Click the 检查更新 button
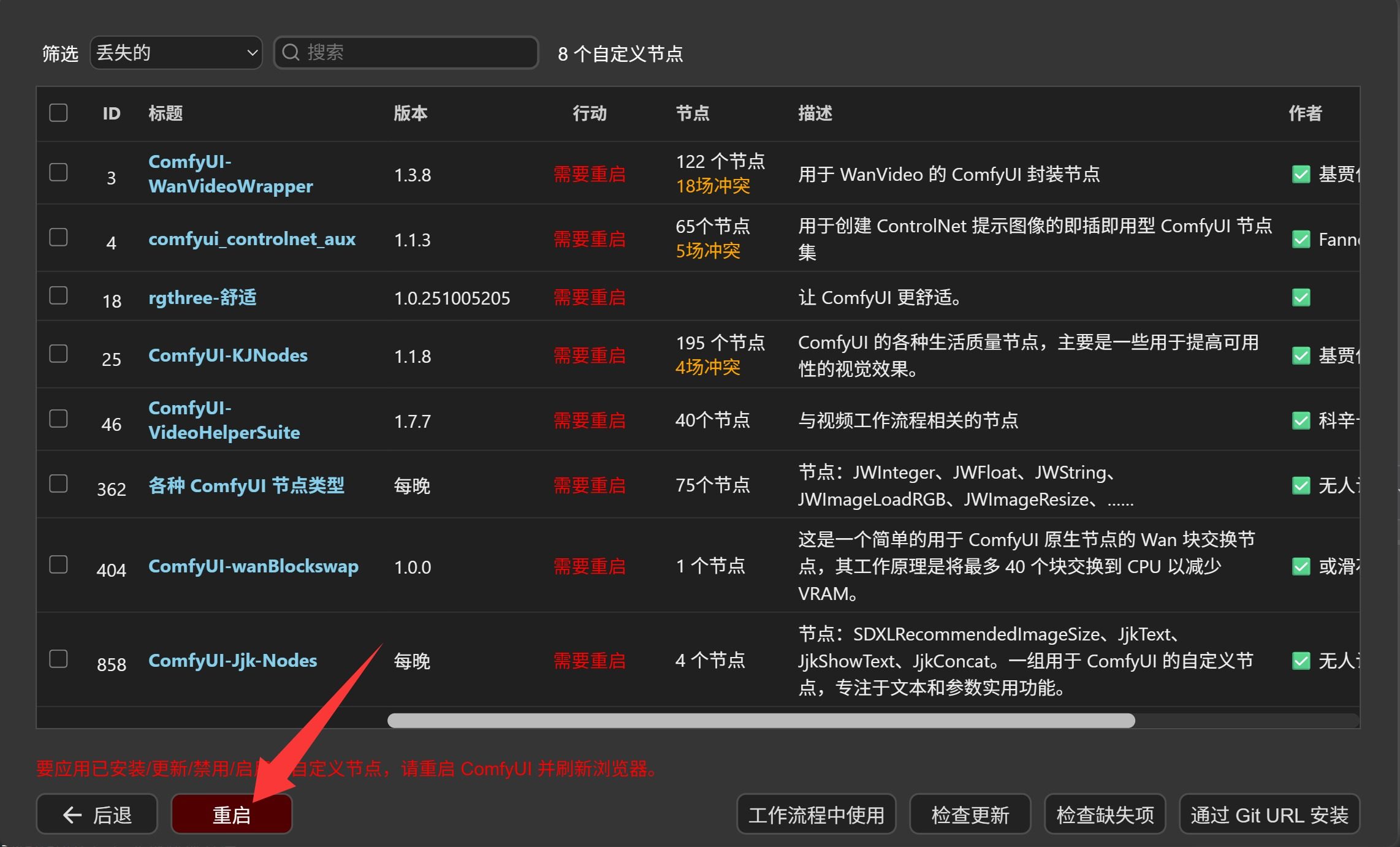Image resolution: width=1400 pixels, height=847 pixels. 970,815
